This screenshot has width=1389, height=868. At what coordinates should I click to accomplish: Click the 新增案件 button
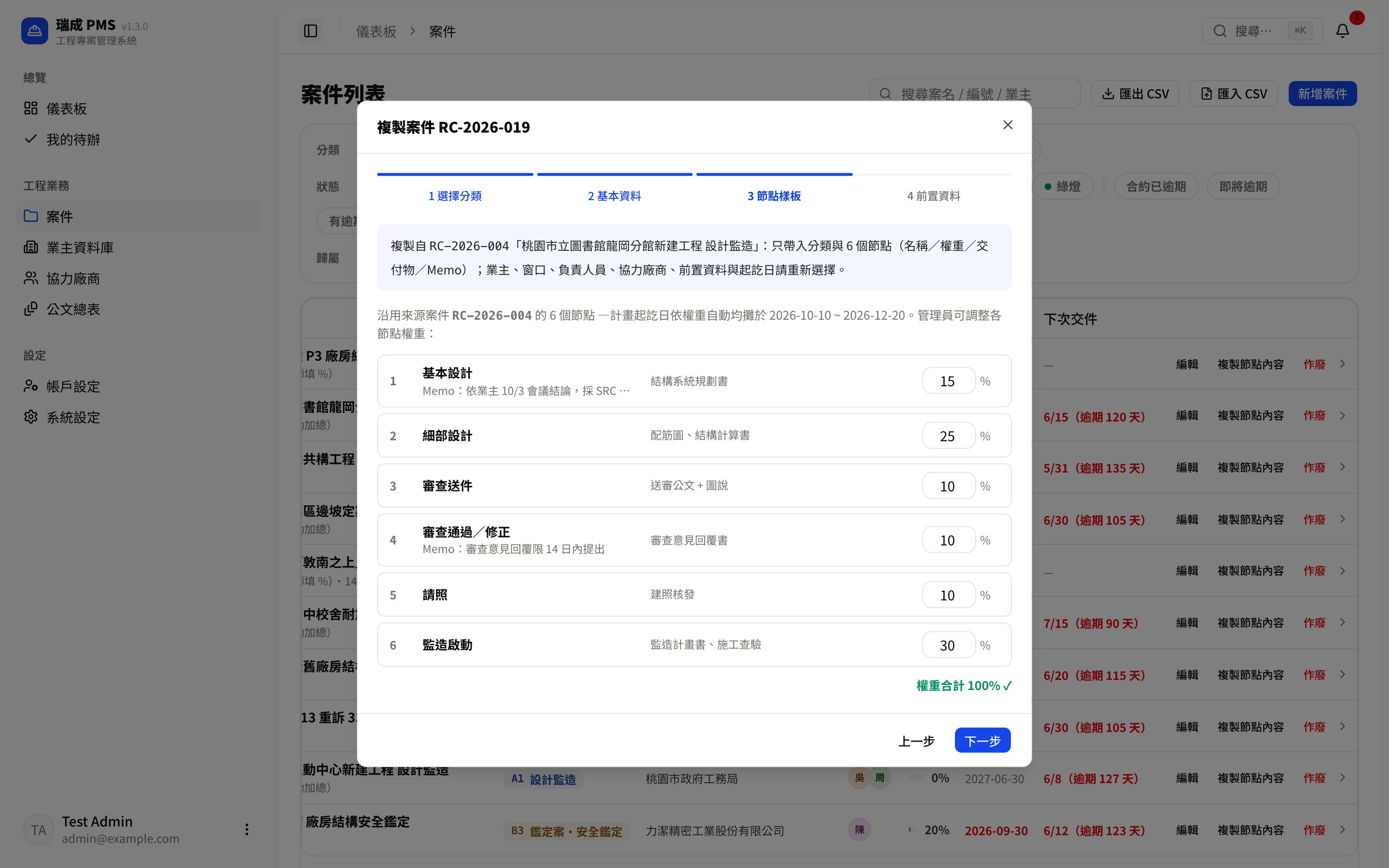tap(1322, 94)
